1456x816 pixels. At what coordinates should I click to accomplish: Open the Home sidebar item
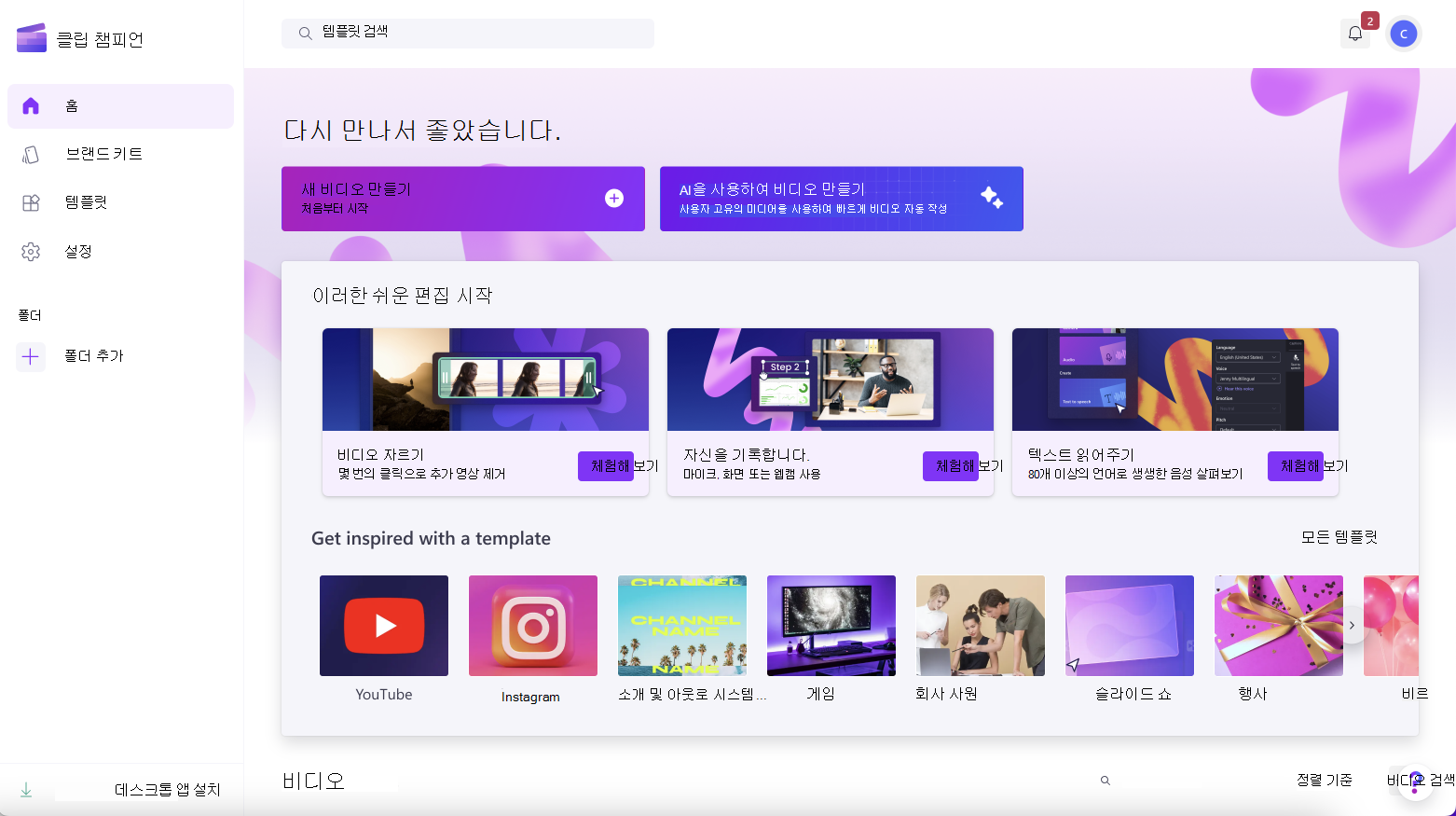(120, 106)
